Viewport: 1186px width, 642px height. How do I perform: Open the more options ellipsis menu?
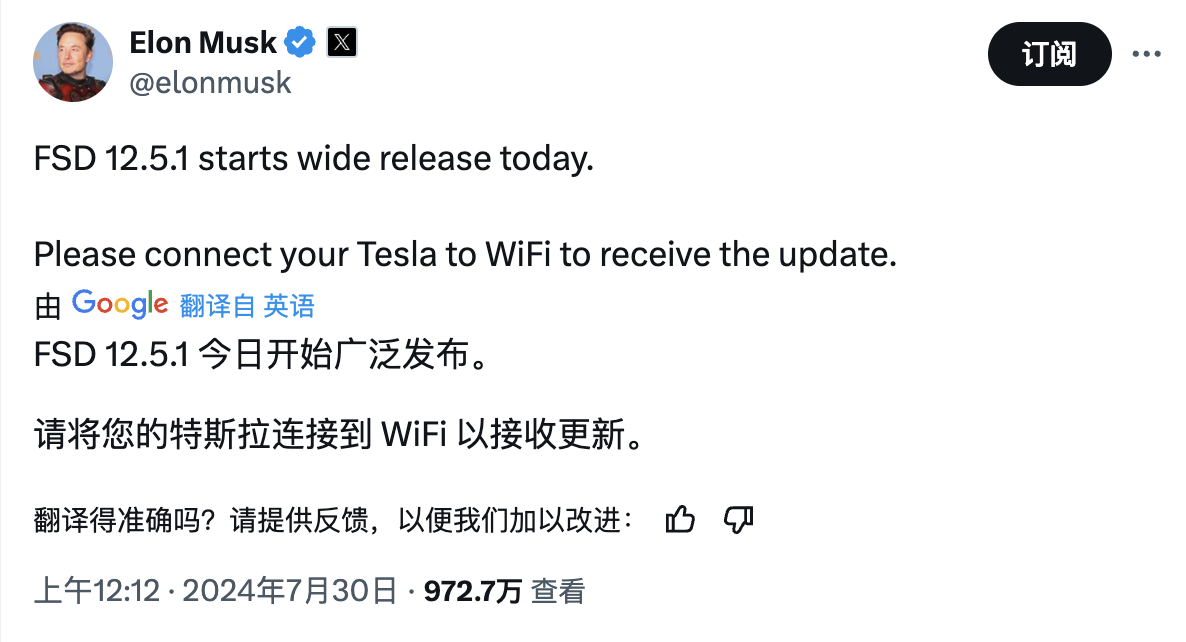pyautogui.click(x=1146, y=54)
